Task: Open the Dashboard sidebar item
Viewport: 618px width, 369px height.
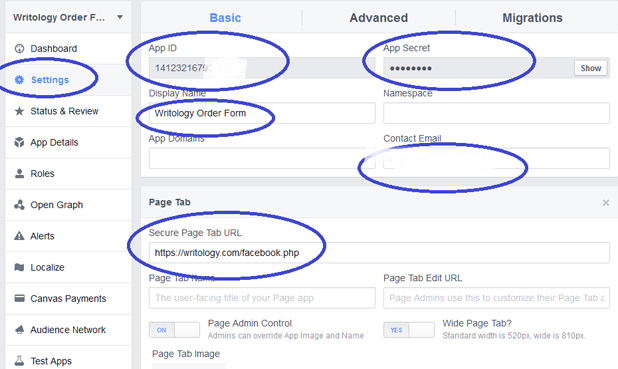Action: click(x=68, y=48)
